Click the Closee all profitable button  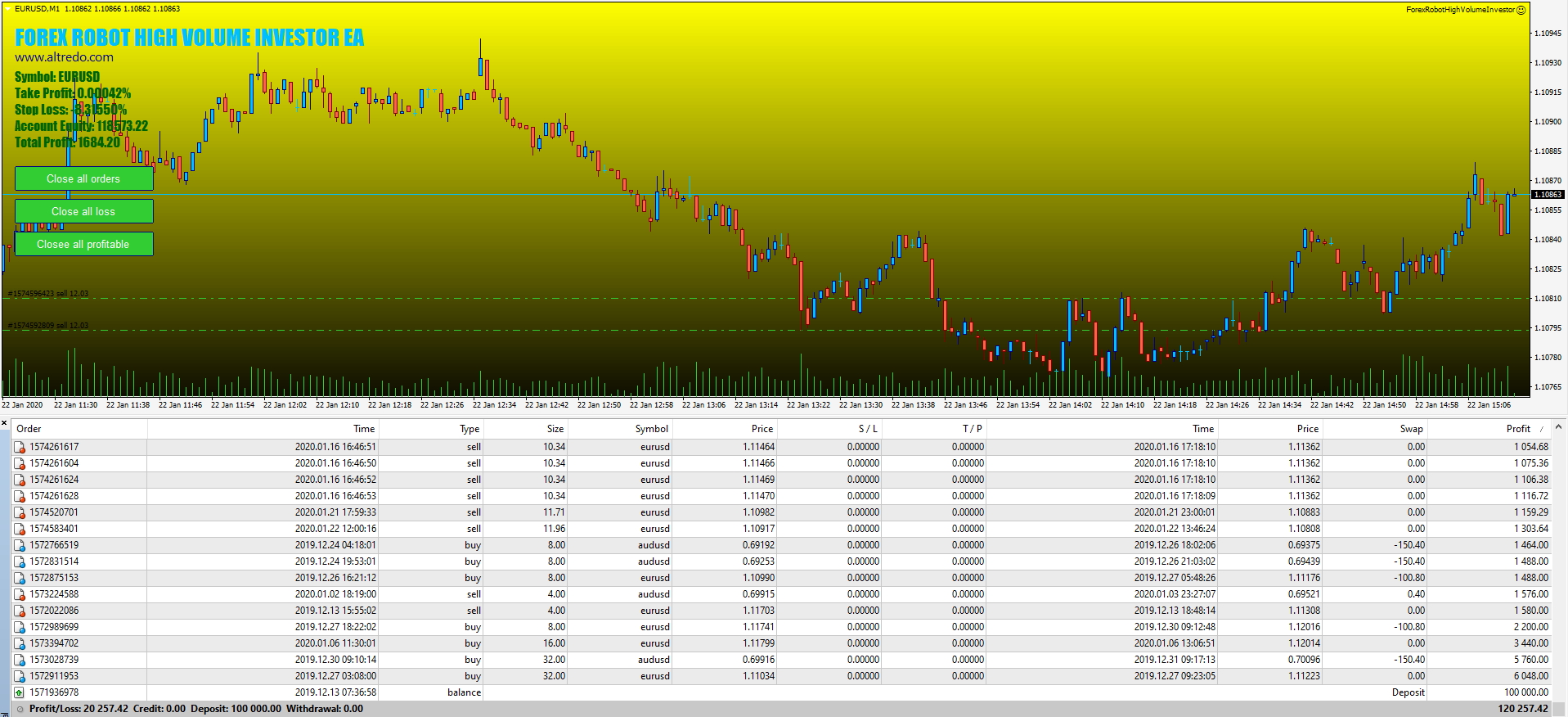(83, 244)
